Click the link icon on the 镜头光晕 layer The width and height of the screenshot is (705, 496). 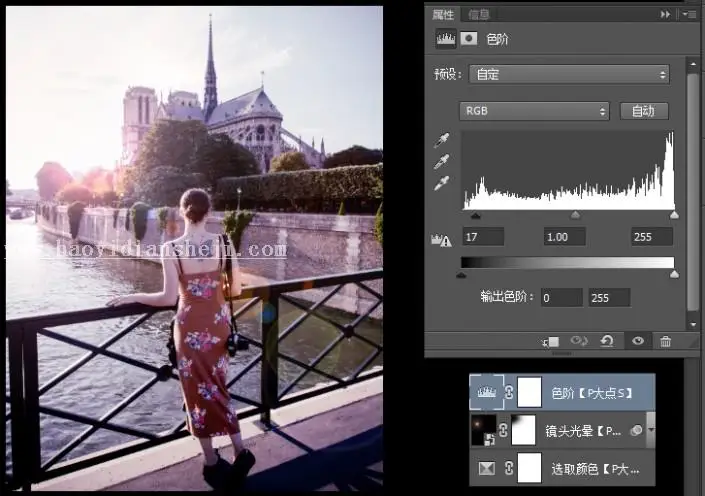pos(504,430)
